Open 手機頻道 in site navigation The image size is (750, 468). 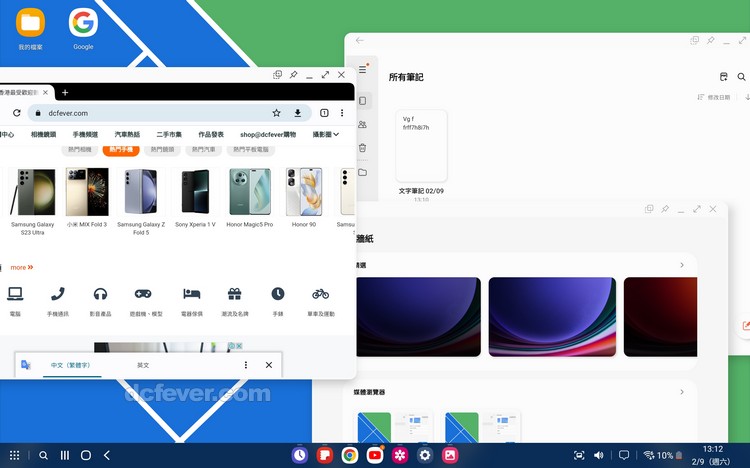point(85,134)
